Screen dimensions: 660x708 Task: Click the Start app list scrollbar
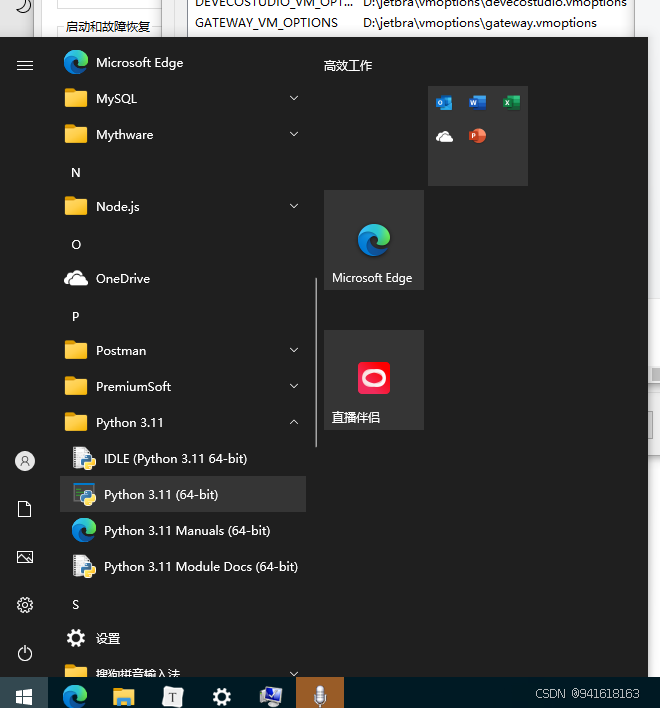[x=316, y=363]
